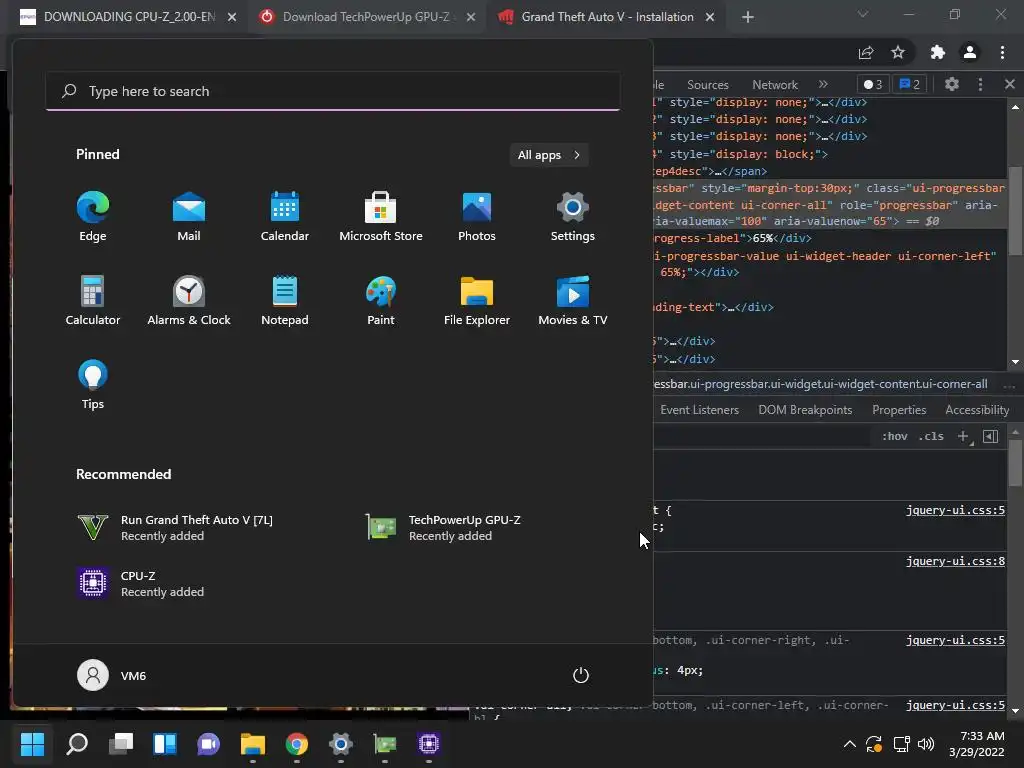
Task: Switch to GPU-Z on the taskbar
Action: [x=385, y=744]
